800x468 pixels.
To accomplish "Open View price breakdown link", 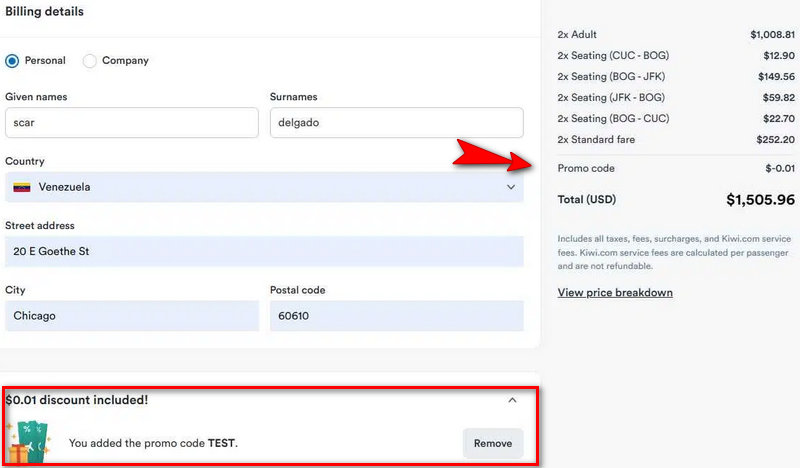I will point(615,293).
